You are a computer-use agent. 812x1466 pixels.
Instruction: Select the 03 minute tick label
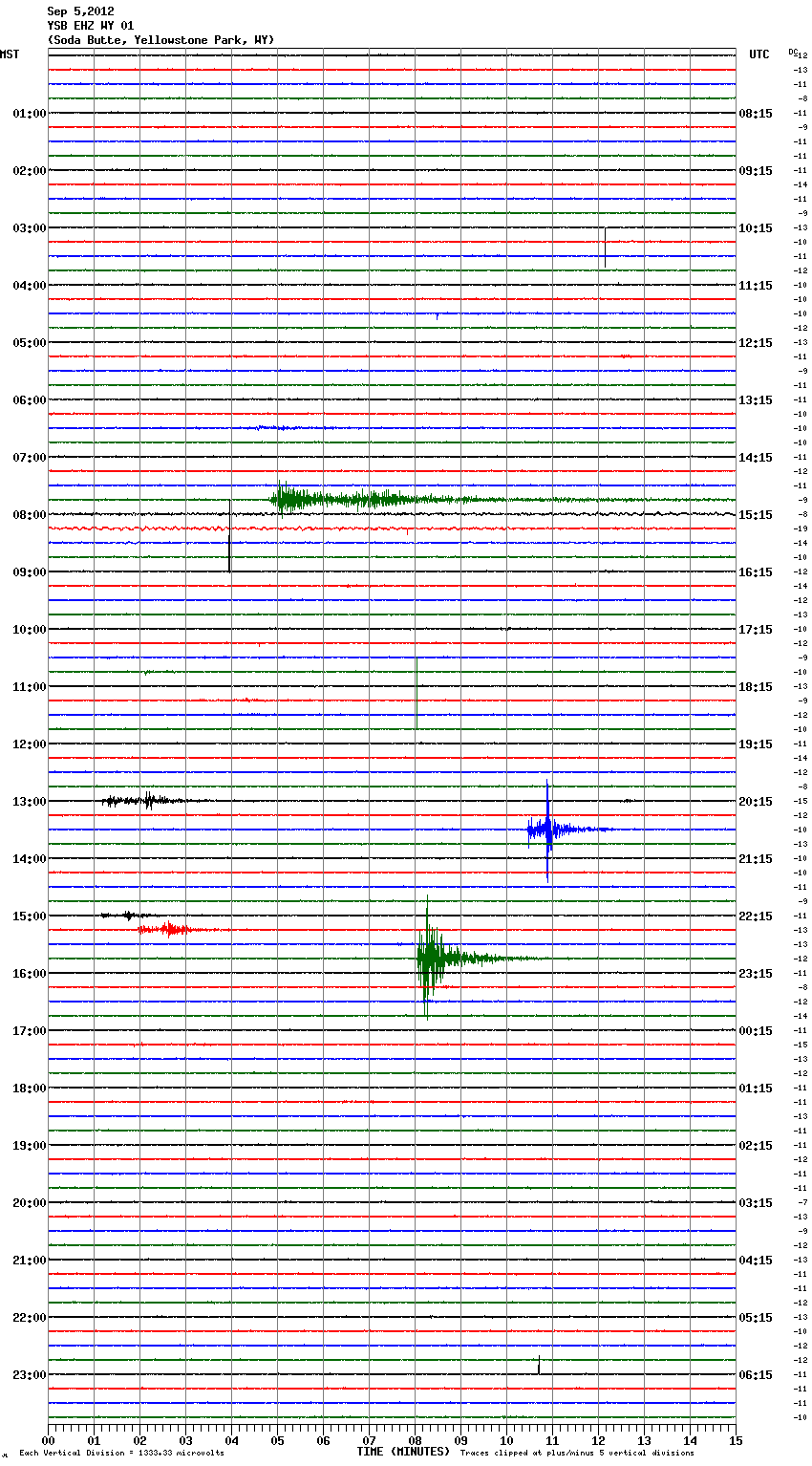click(x=185, y=1440)
